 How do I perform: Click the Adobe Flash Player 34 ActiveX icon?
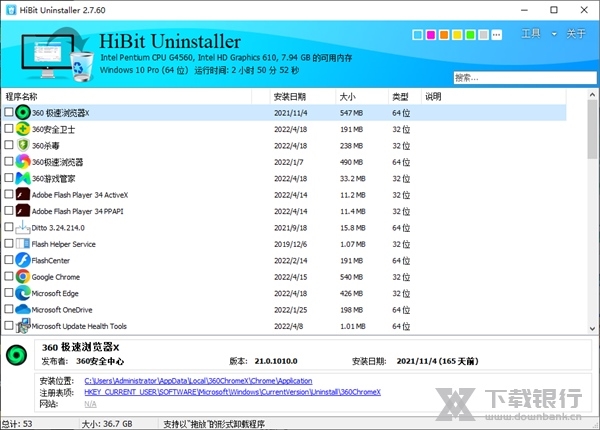[x=22, y=194]
